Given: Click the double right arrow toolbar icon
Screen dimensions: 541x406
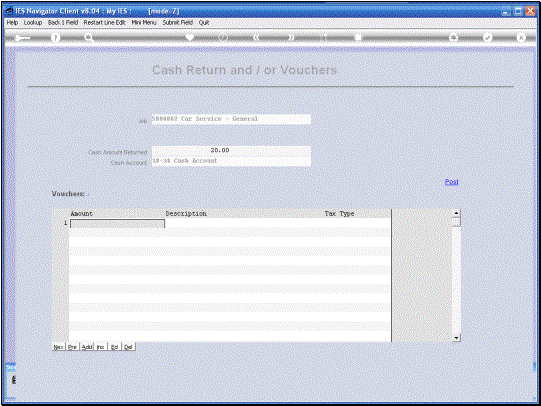Looking at the screenshot, I should click(x=292, y=38).
